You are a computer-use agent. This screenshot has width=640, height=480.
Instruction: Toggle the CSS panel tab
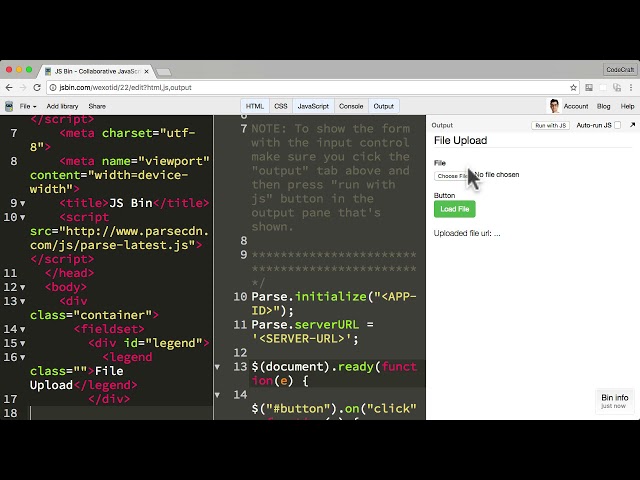coord(281,106)
